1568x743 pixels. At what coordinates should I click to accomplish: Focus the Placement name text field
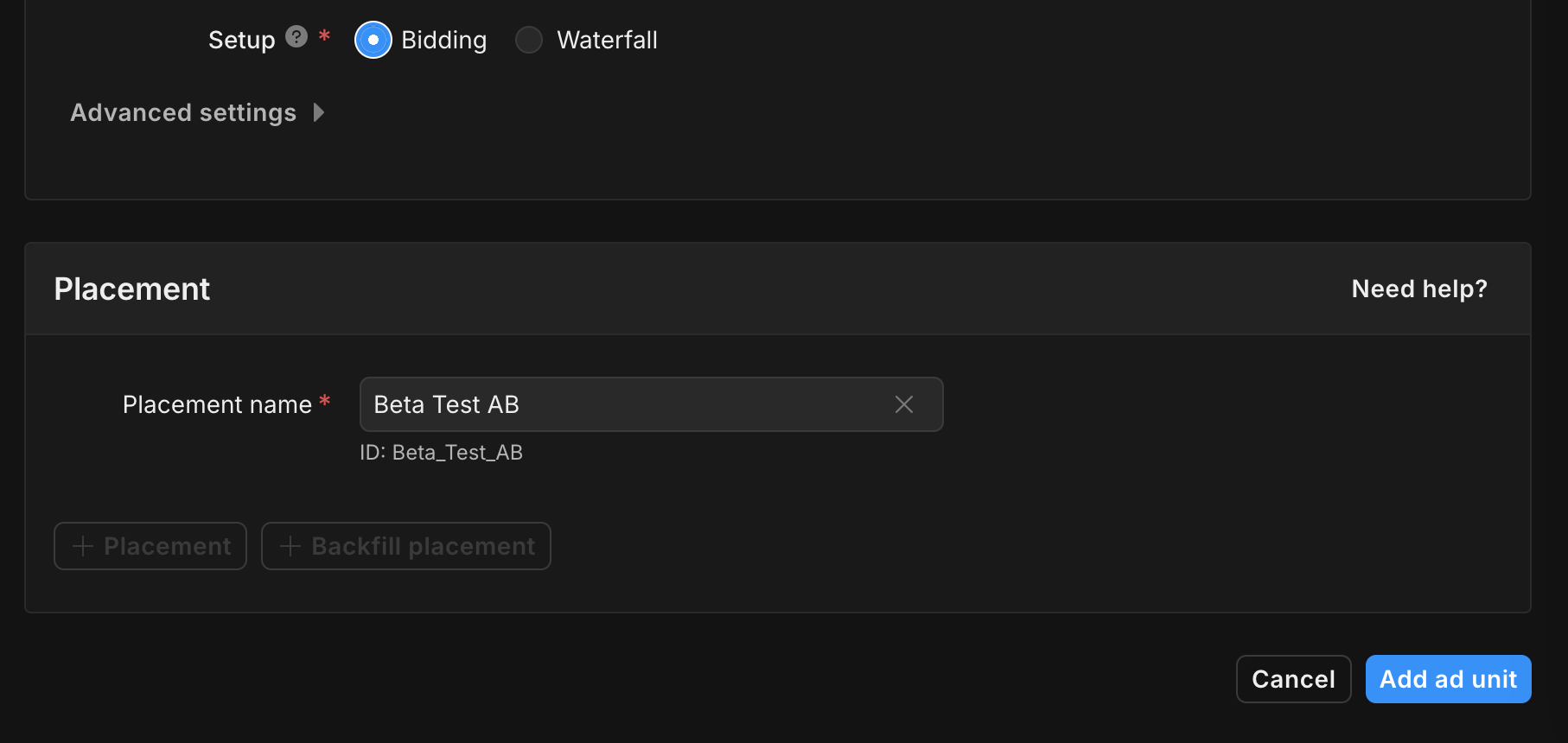[622, 404]
